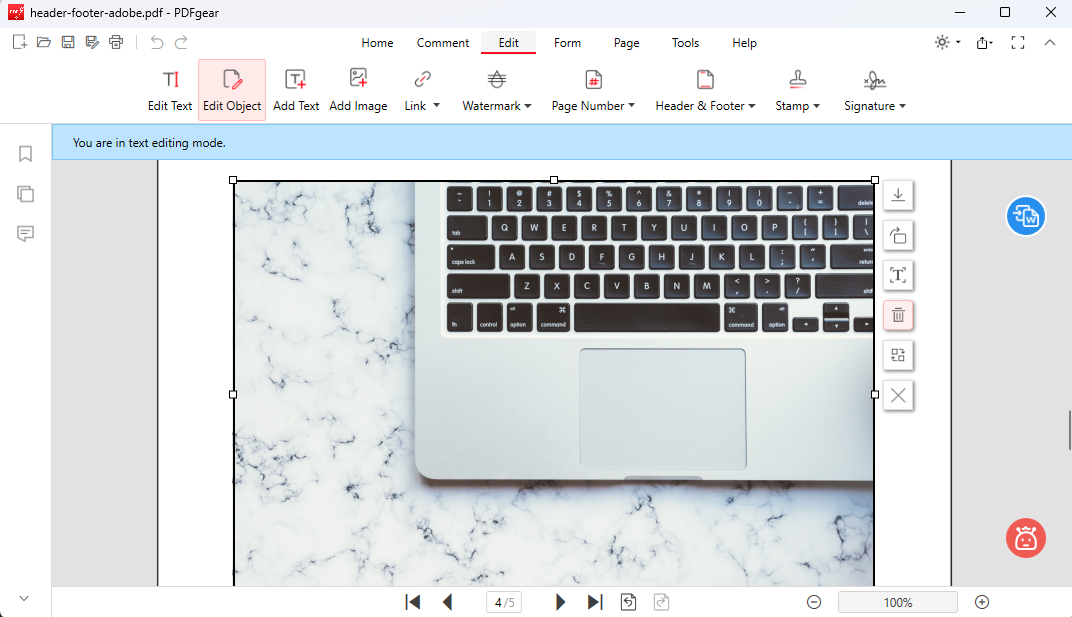Open the Tools menu tab
1072x617 pixels.
pos(685,43)
